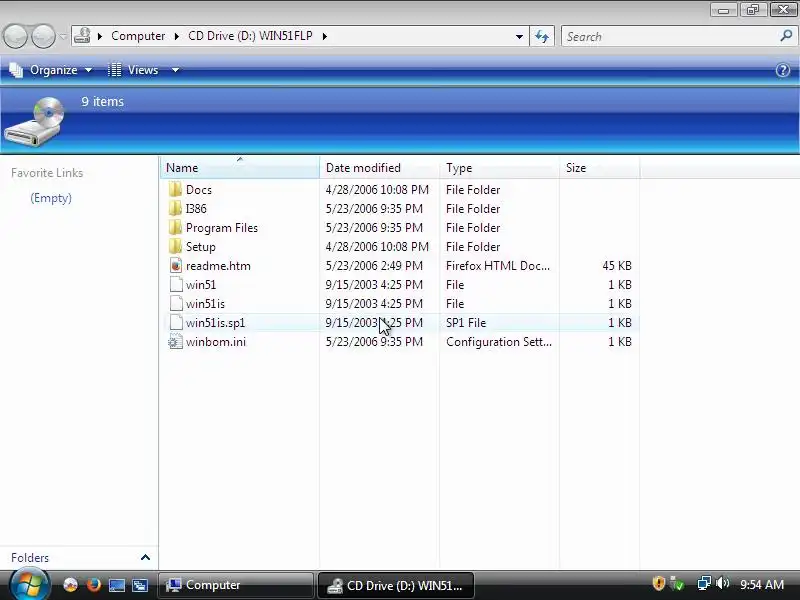Click the 45 KB size of readme.htm
Viewport: 800px width, 600px height.
(x=617, y=266)
